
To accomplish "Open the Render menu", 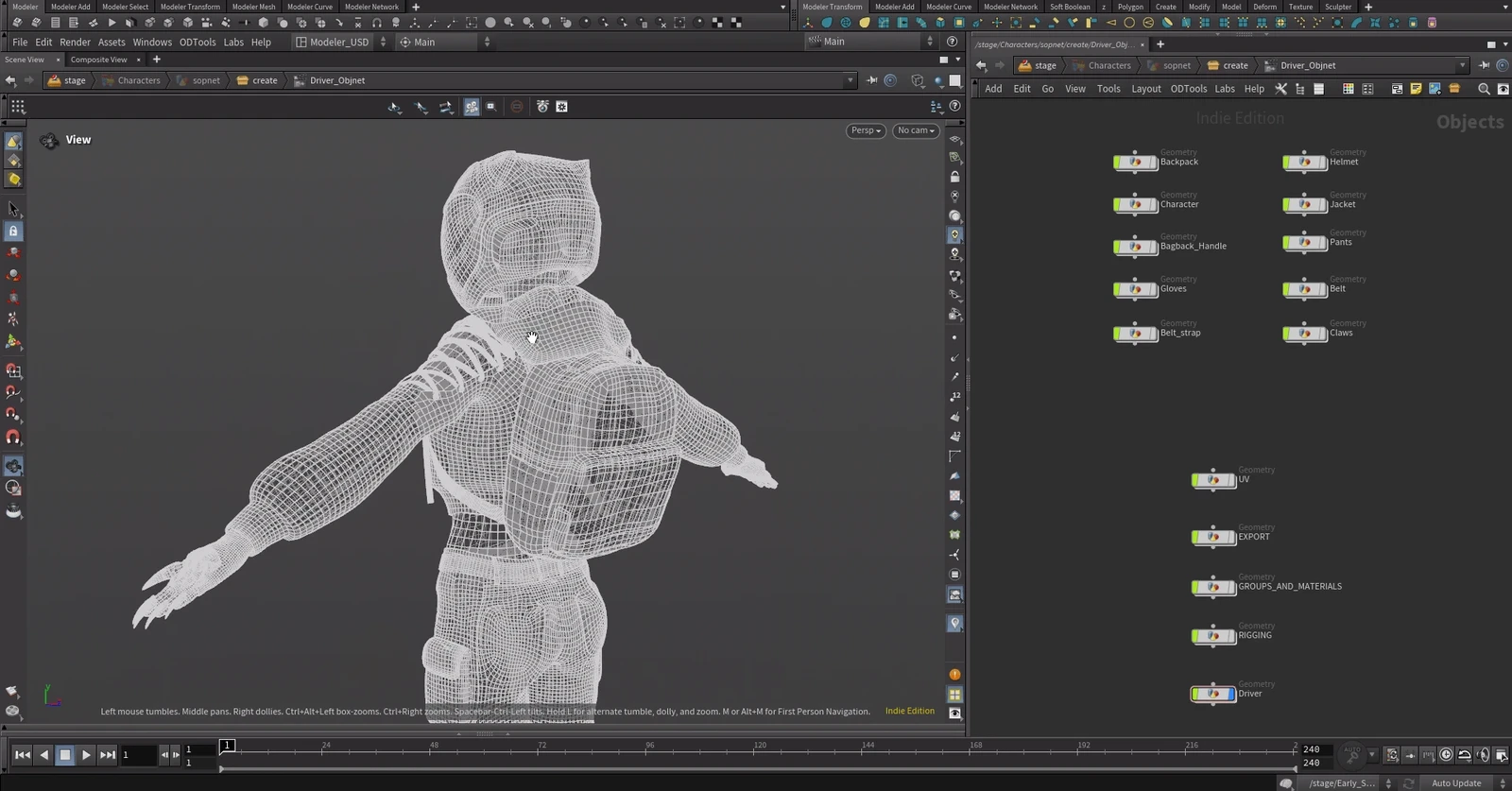I will (75, 42).
